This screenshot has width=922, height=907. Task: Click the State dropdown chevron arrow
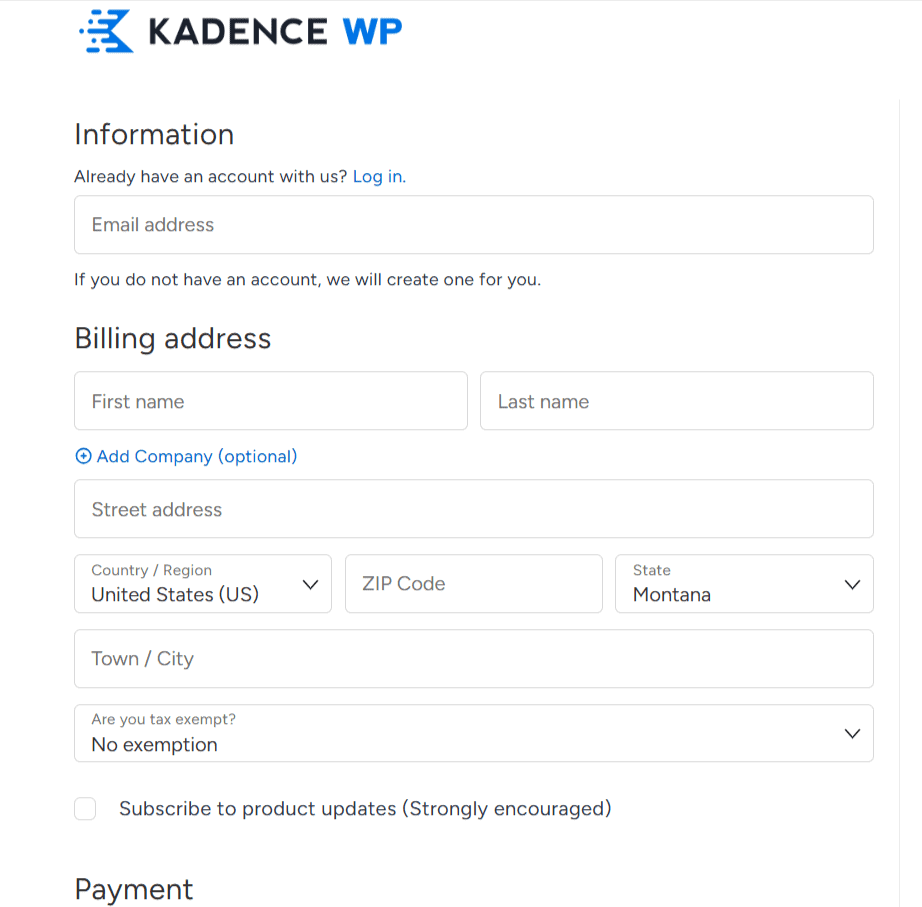pyautogui.click(x=852, y=585)
